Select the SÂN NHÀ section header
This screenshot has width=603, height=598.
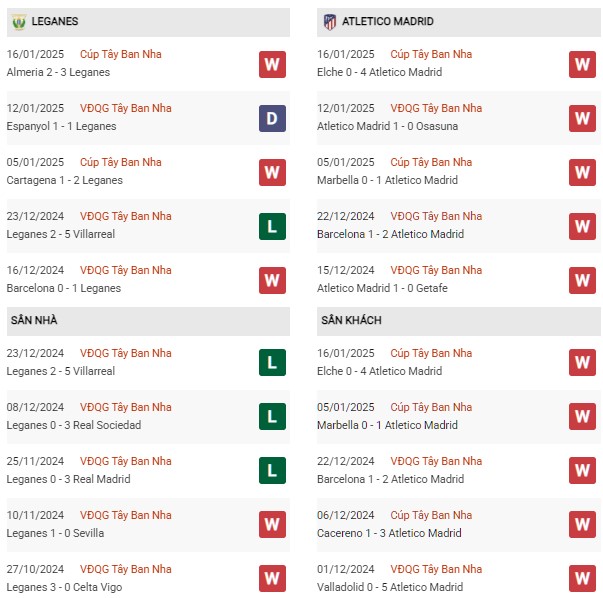click(x=148, y=321)
